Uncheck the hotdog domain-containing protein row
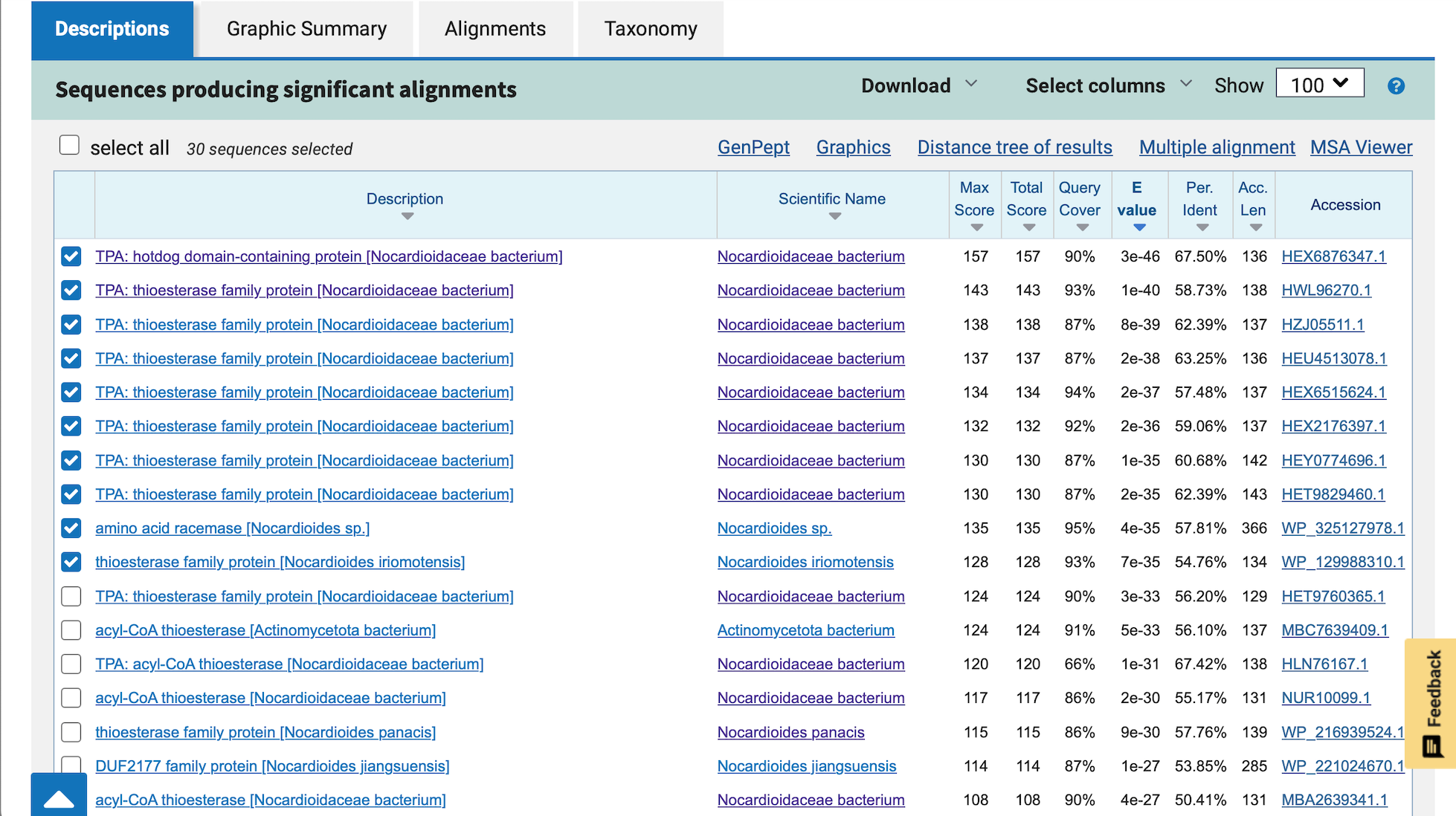This screenshot has width=1456, height=816. 71,256
